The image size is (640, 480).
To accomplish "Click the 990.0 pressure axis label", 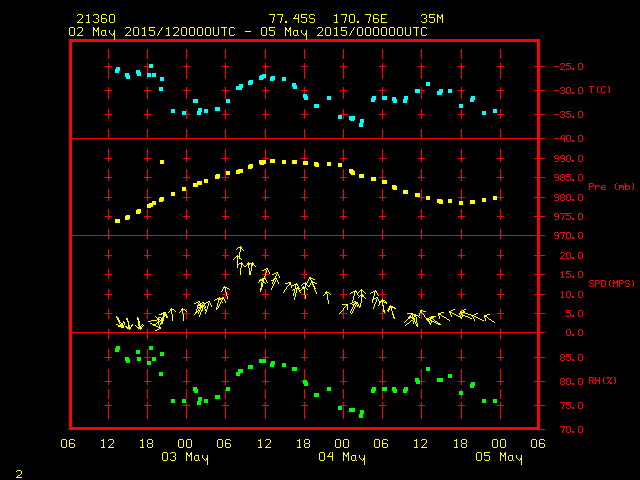I will [x=568, y=159].
